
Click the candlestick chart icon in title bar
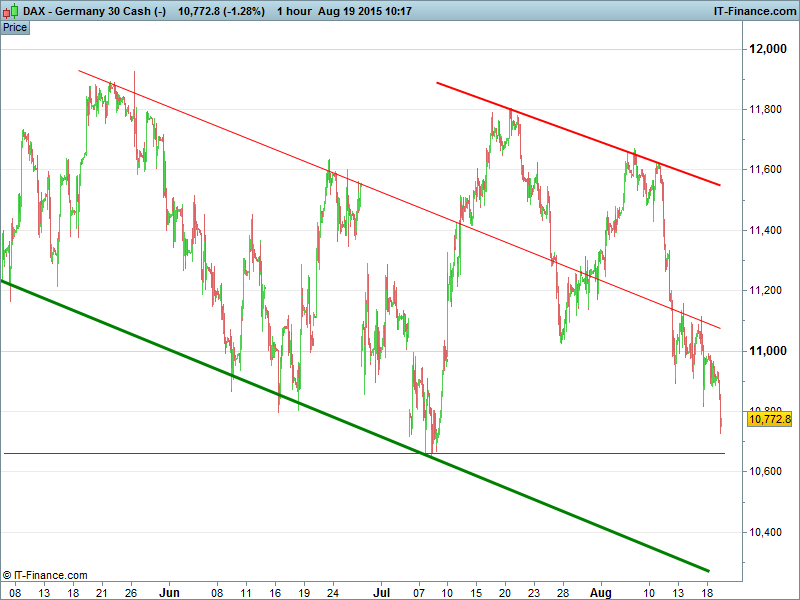coord(10,11)
